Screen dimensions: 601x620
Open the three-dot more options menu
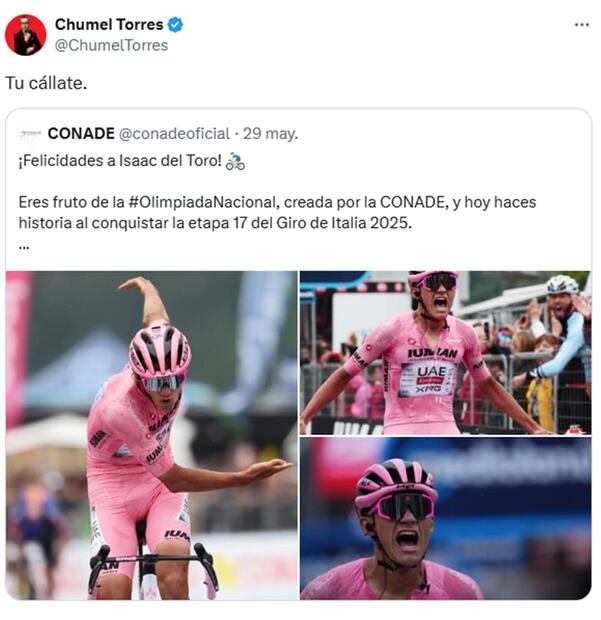pyautogui.click(x=581, y=24)
